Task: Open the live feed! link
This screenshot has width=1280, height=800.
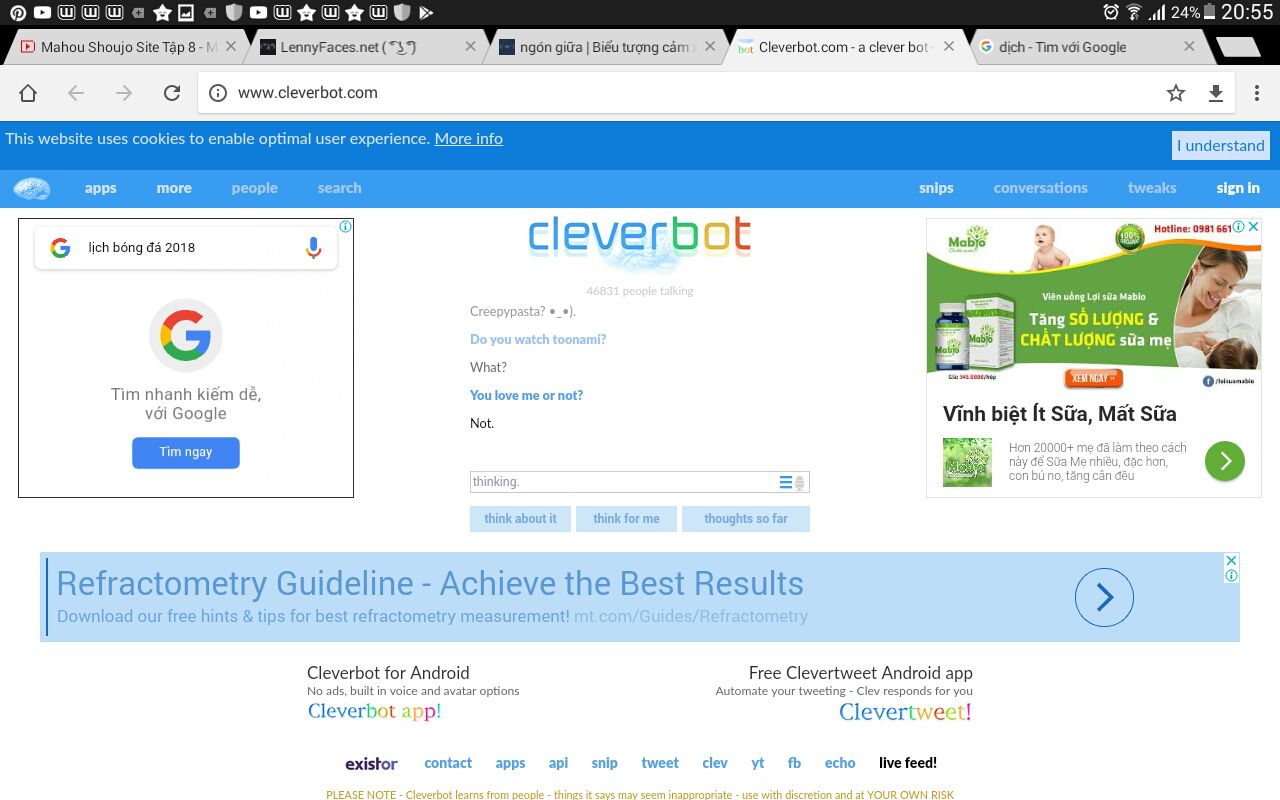Action: click(x=908, y=763)
